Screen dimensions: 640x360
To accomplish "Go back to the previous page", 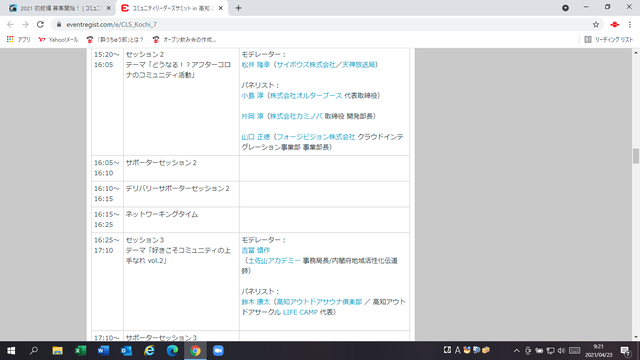I will pos(11,24).
